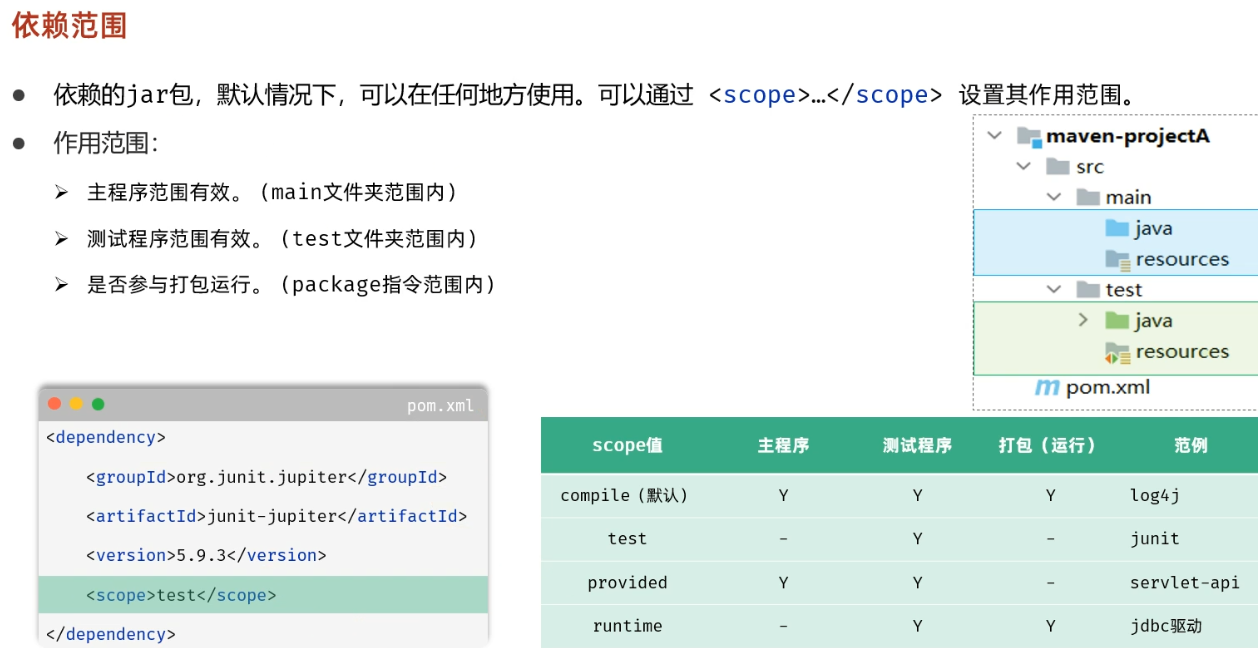Collapse the maven-projectA tree node

[x=995, y=137]
